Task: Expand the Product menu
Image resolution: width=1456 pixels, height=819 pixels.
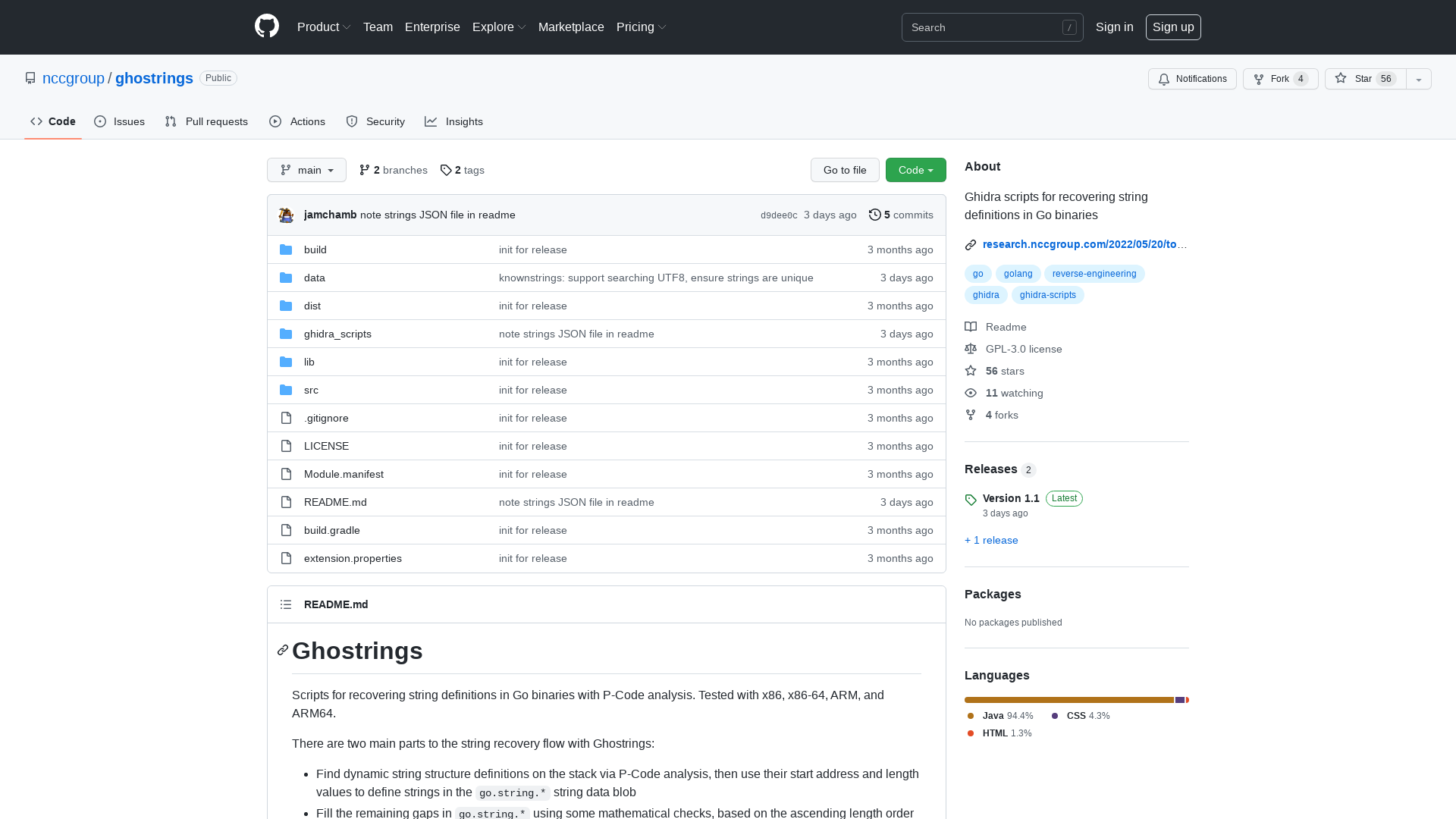Action: 324,27
